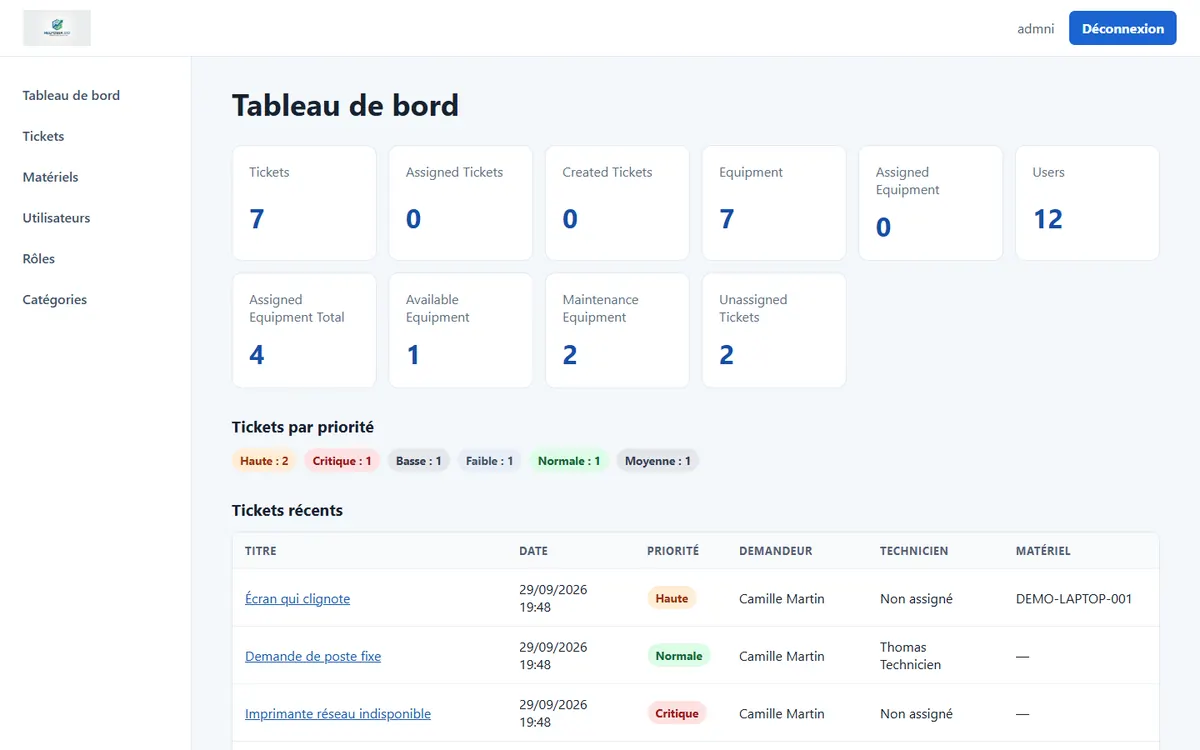Screen dimensions: 1200x750
Task: Click the Unassigned Tickets card
Action: pyautogui.click(x=774, y=330)
